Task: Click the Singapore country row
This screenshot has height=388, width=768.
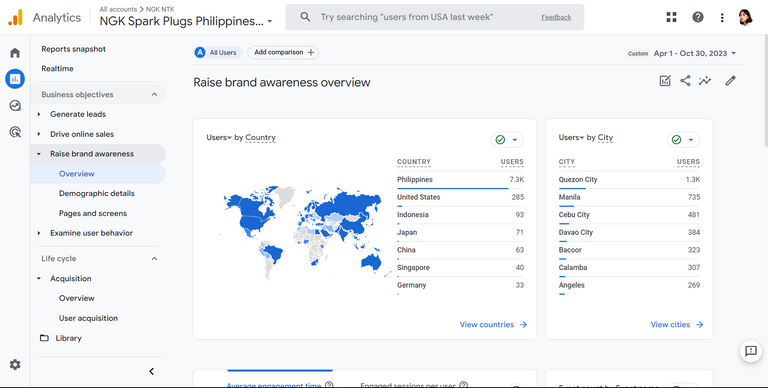Action: click(x=460, y=268)
